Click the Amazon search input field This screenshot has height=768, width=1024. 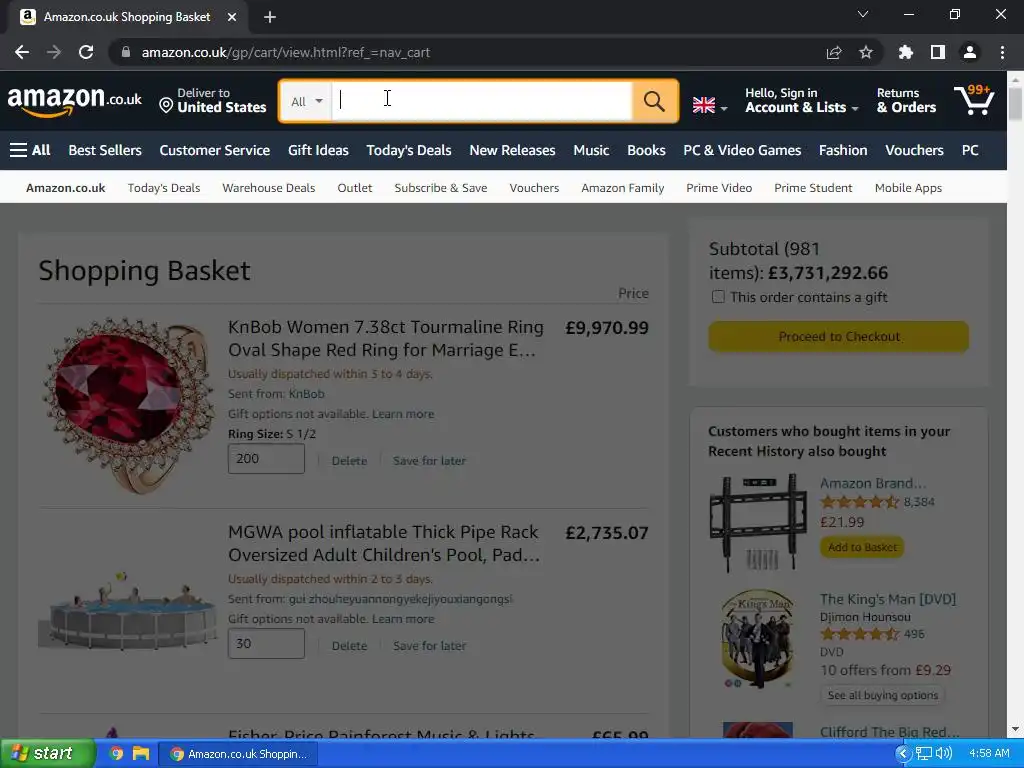tap(482, 101)
